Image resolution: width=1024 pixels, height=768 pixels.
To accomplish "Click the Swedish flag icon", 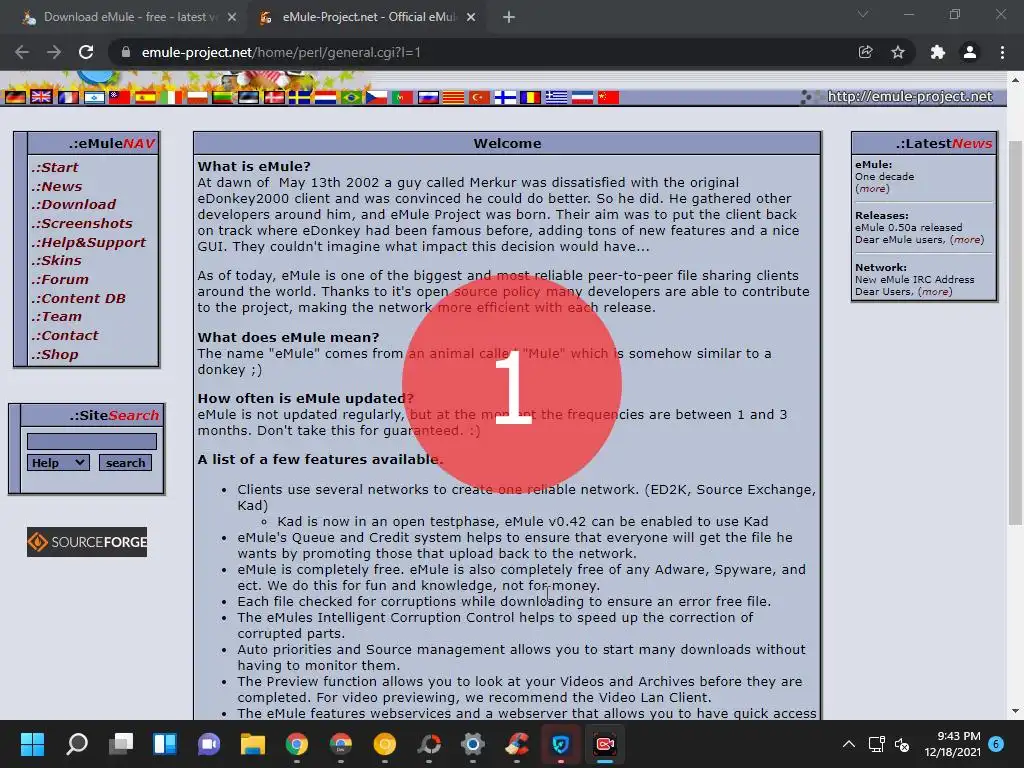I will coord(300,97).
